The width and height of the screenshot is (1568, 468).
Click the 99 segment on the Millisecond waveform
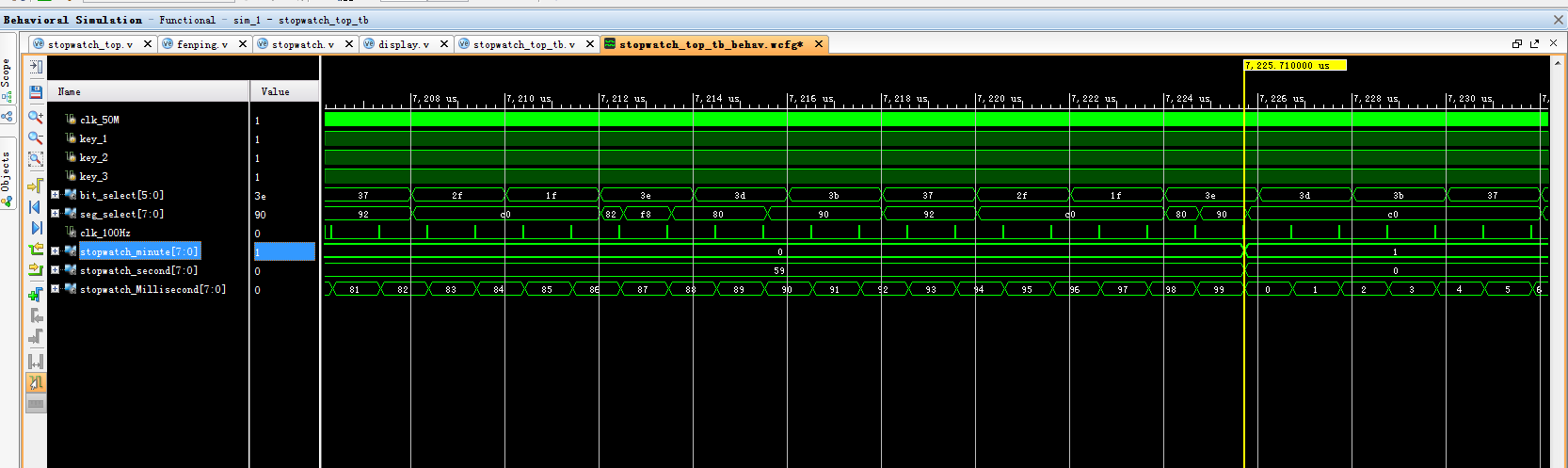pyautogui.click(x=1219, y=289)
